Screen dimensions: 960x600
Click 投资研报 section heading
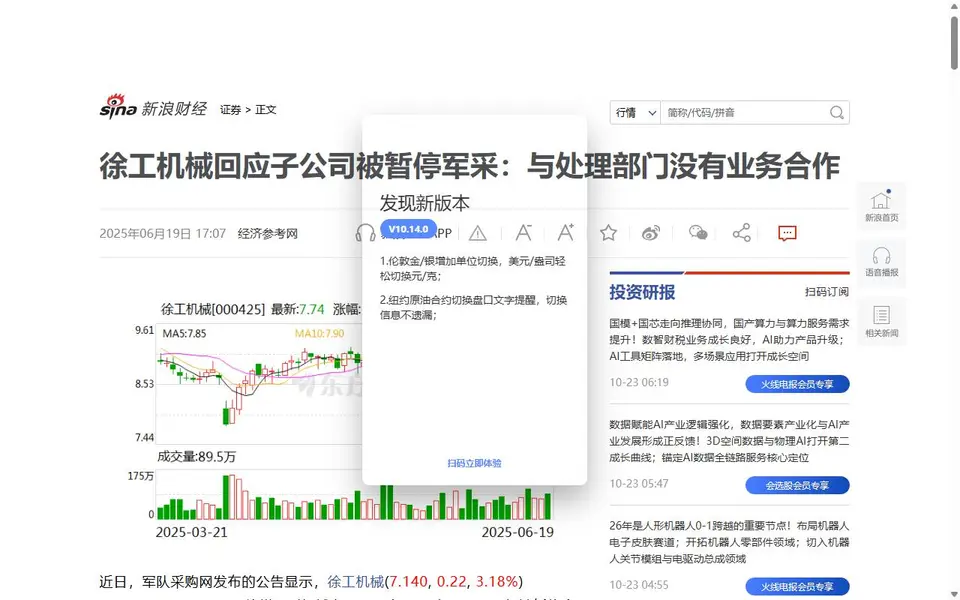pos(642,292)
